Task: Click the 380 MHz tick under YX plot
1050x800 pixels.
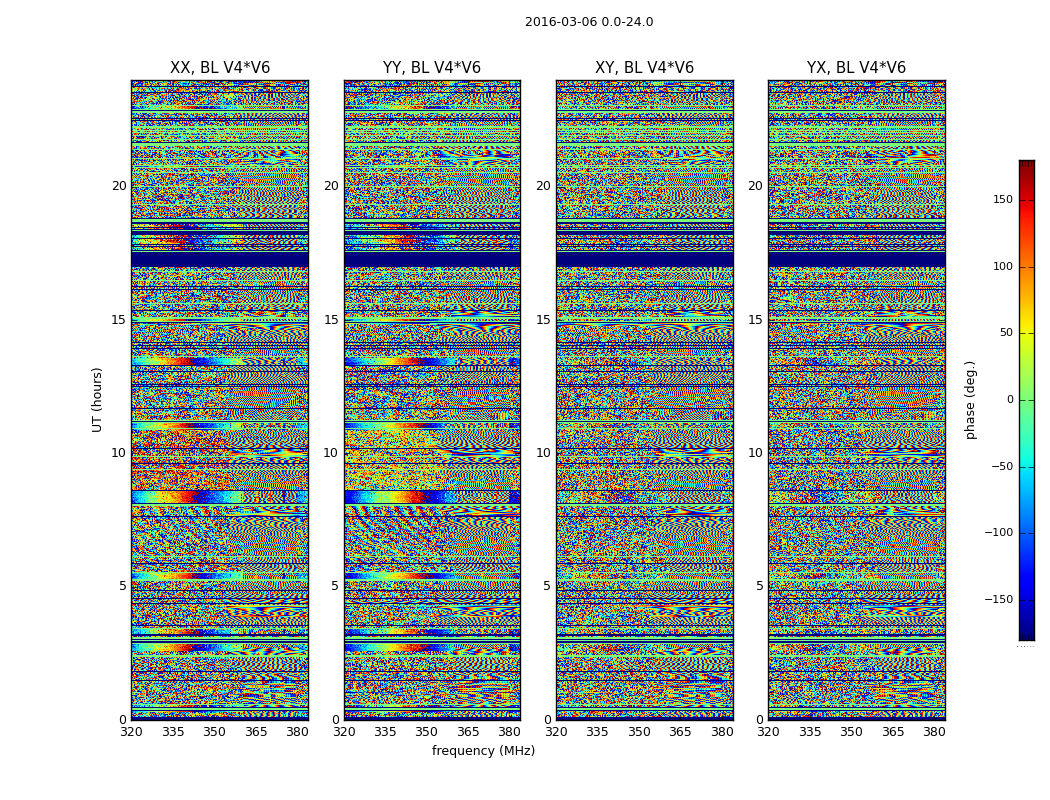Action: click(x=934, y=732)
